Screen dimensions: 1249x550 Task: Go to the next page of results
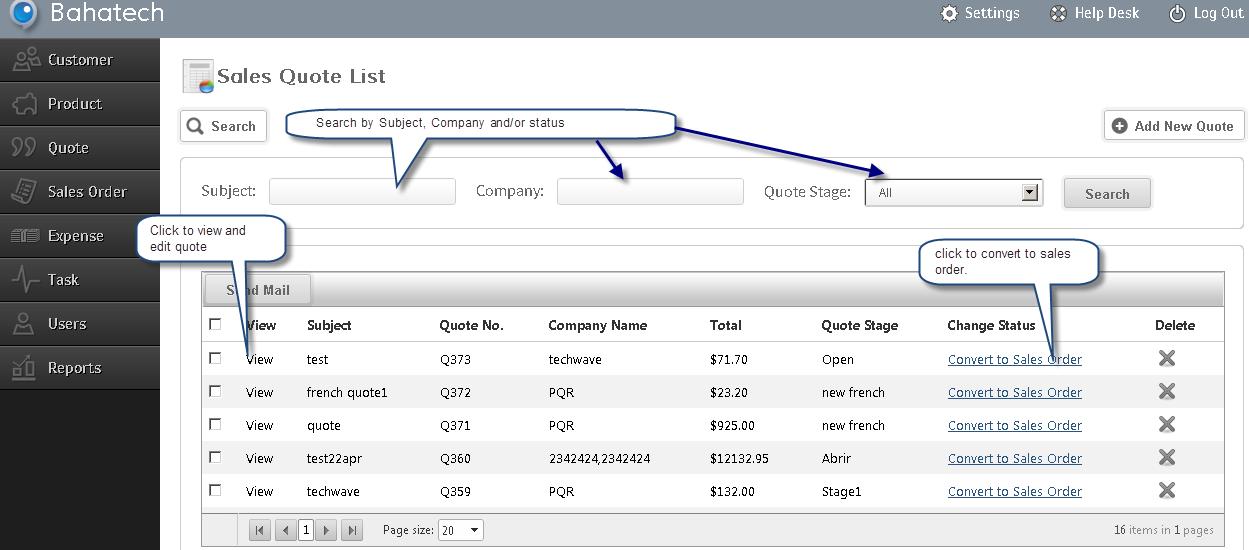click(x=326, y=530)
